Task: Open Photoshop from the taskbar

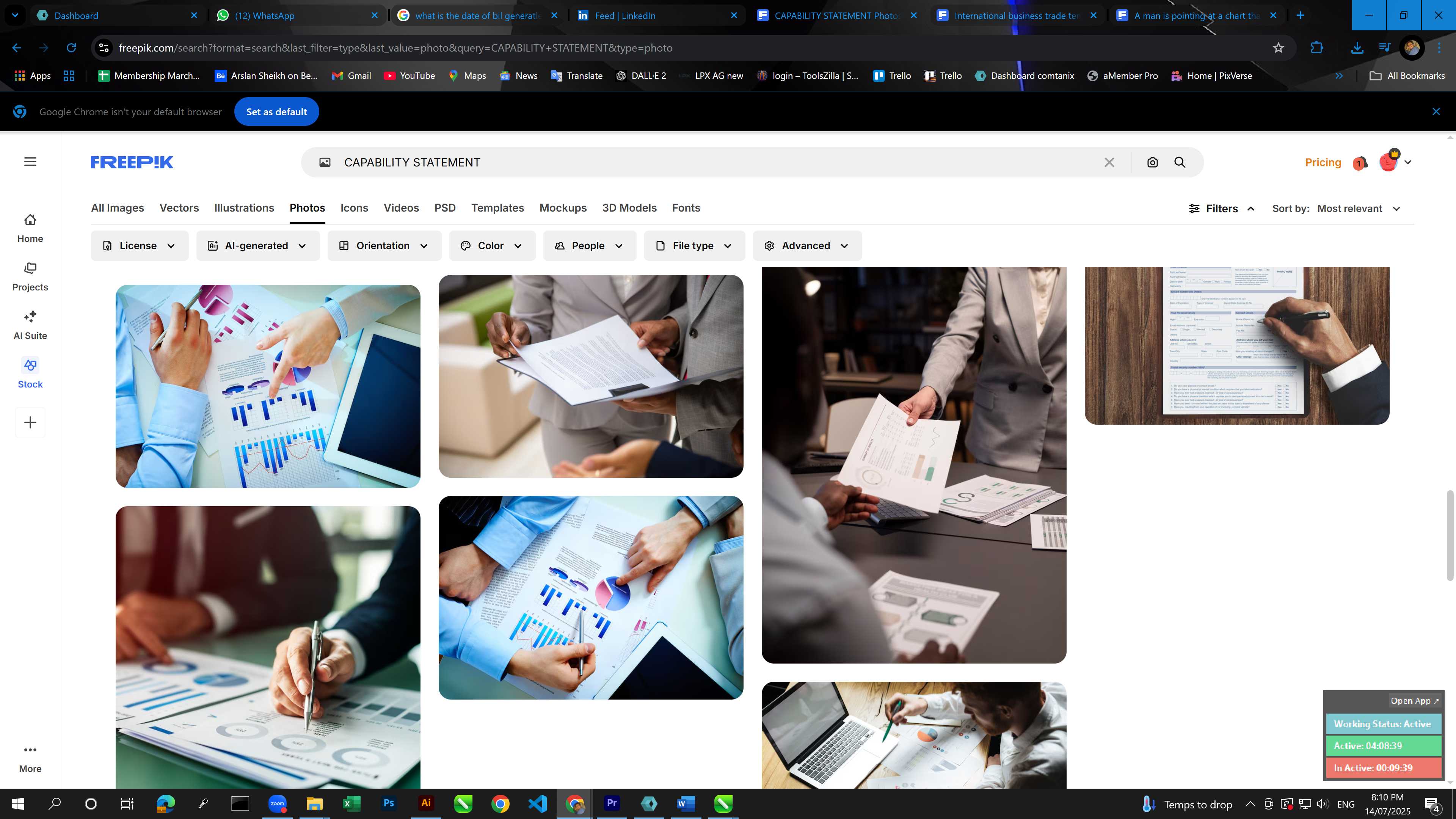Action: [x=389, y=803]
